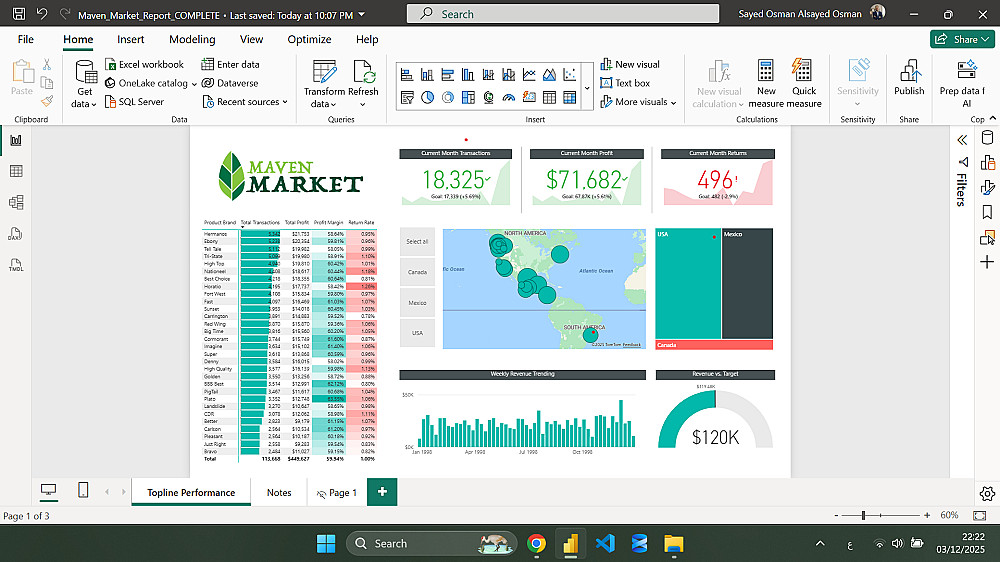Viewport: 1000px width, 562px height.
Task: Open the hidden Page 1 tab
Action: [337, 492]
